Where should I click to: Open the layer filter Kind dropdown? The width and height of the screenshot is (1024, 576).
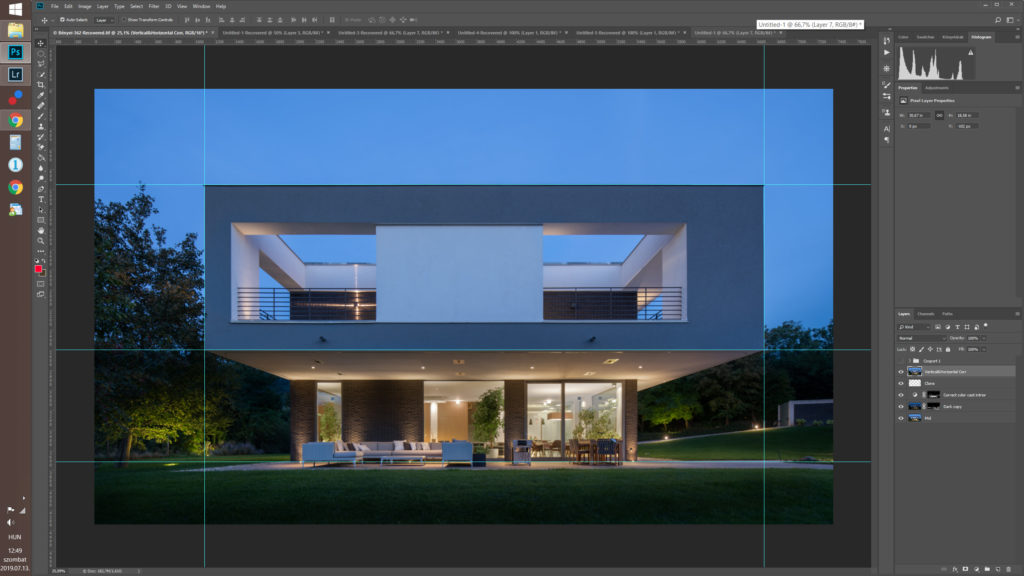914,327
